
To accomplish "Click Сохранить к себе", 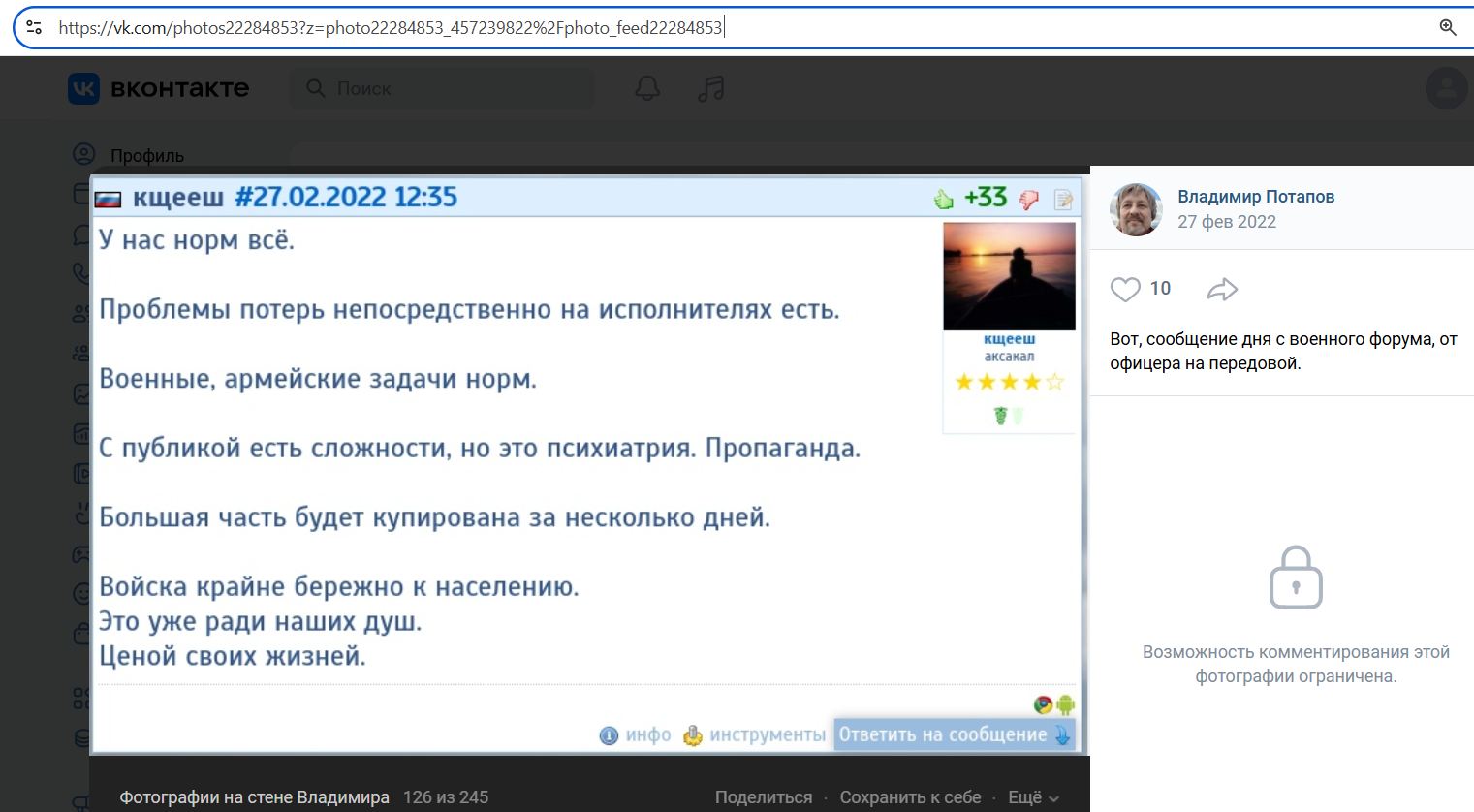I will coord(910,797).
